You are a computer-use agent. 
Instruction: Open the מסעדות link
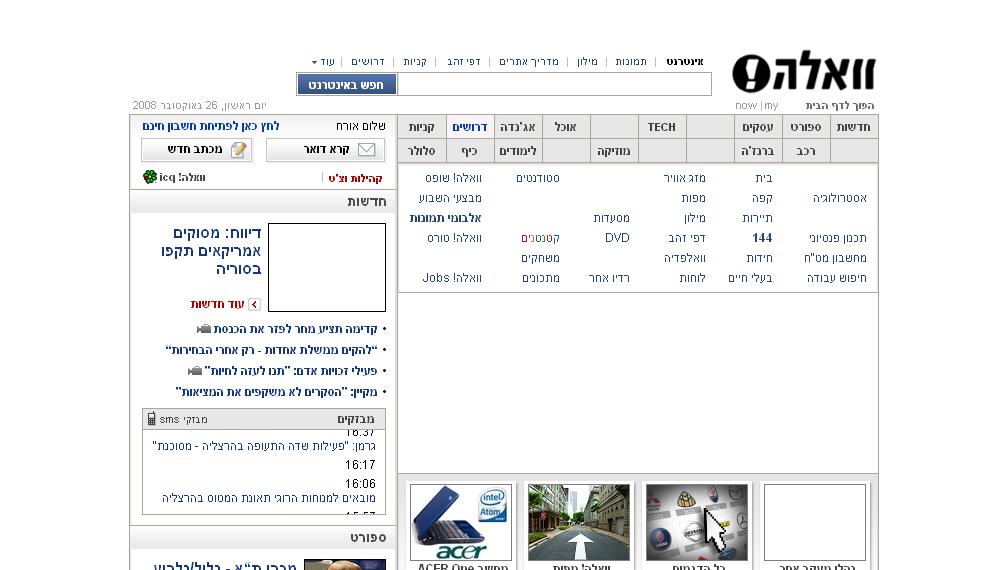(x=611, y=218)
